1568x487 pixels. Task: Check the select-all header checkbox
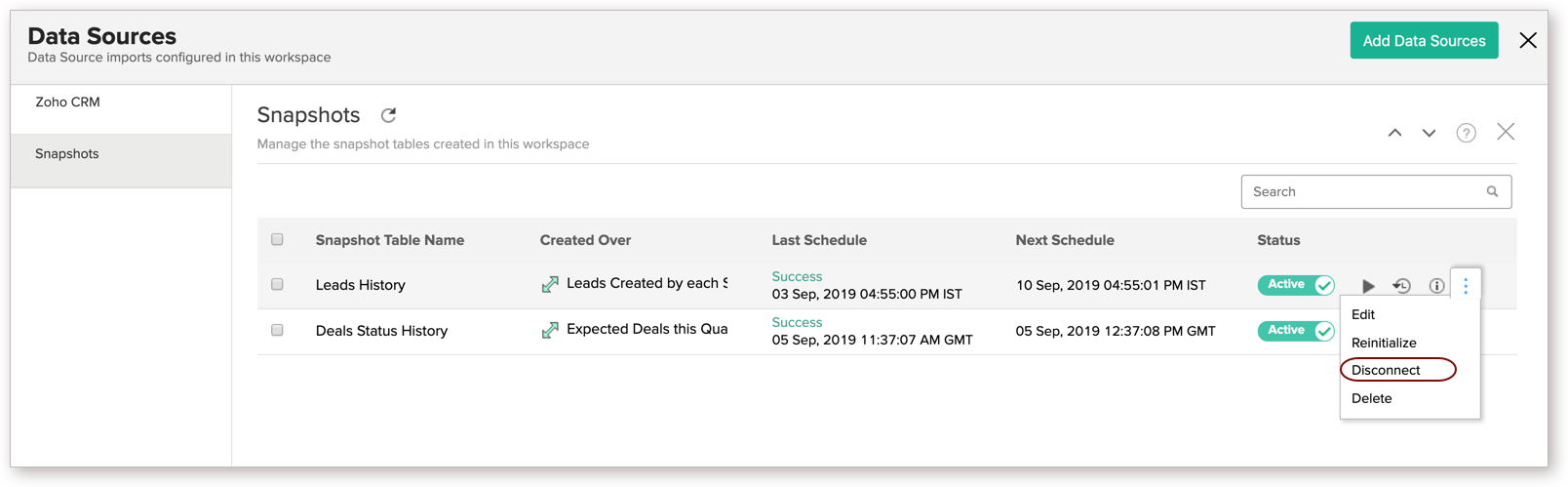coord(278,239)
